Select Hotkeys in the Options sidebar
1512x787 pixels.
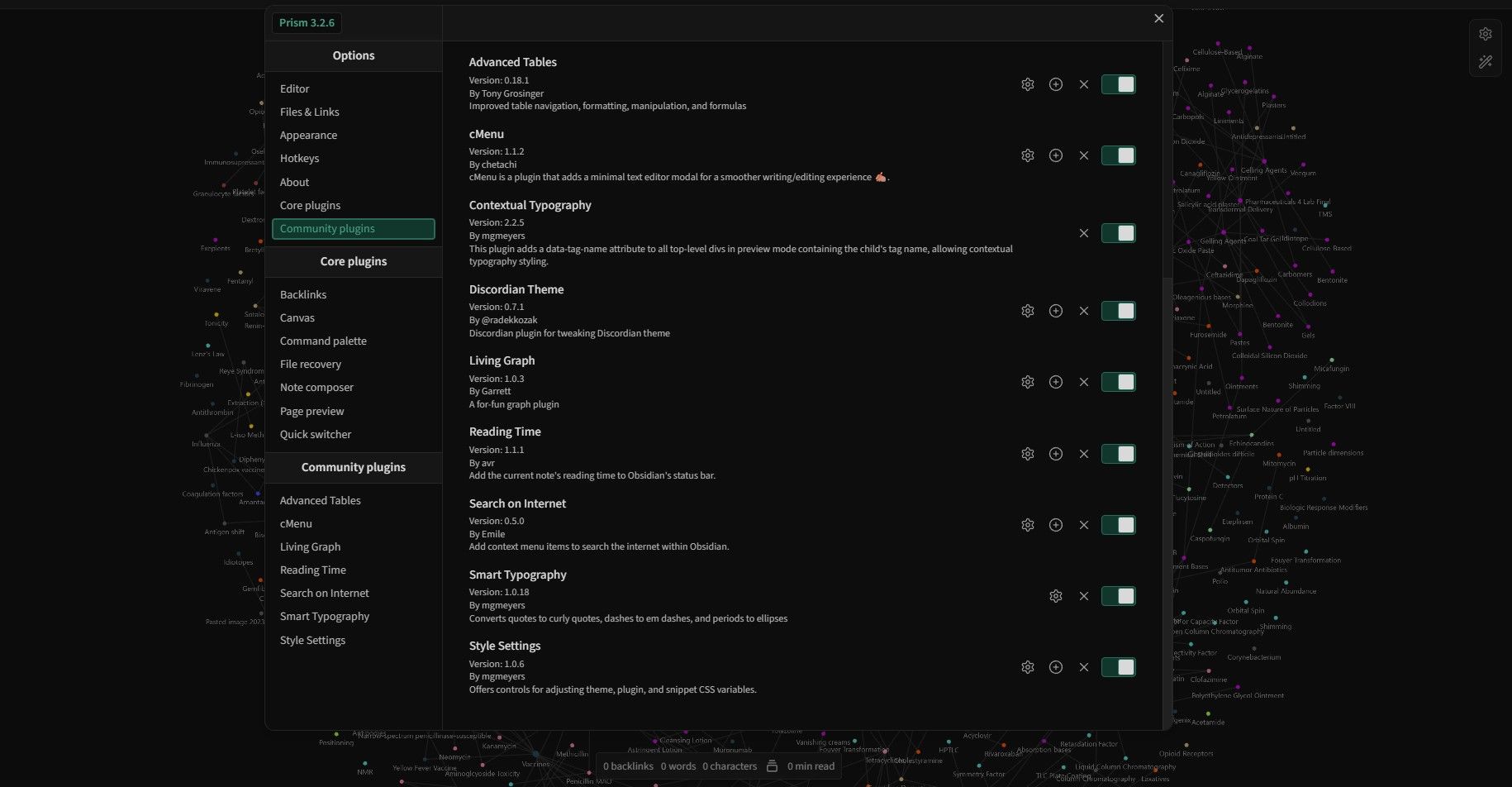[300, 158]
